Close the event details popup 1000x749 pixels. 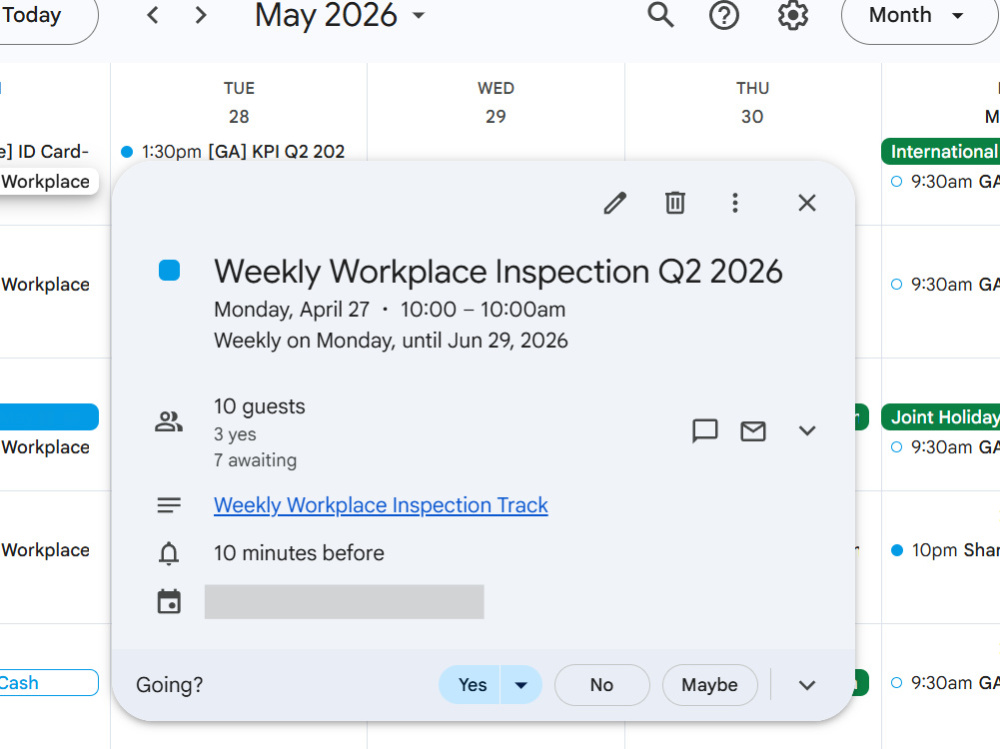tap(807, 203)
